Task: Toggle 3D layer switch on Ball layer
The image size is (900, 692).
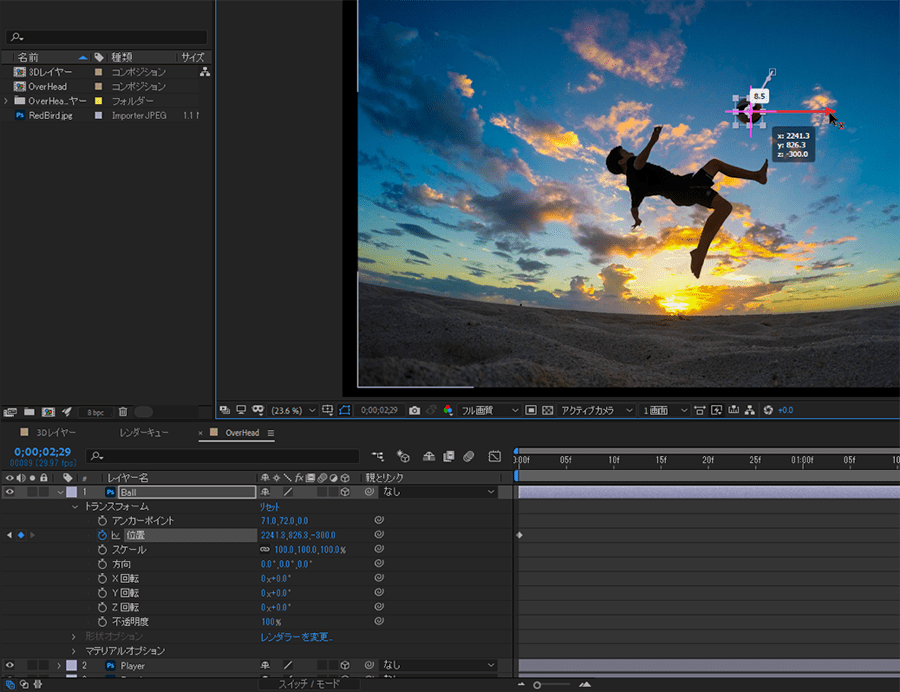Action: pos(344,492)
